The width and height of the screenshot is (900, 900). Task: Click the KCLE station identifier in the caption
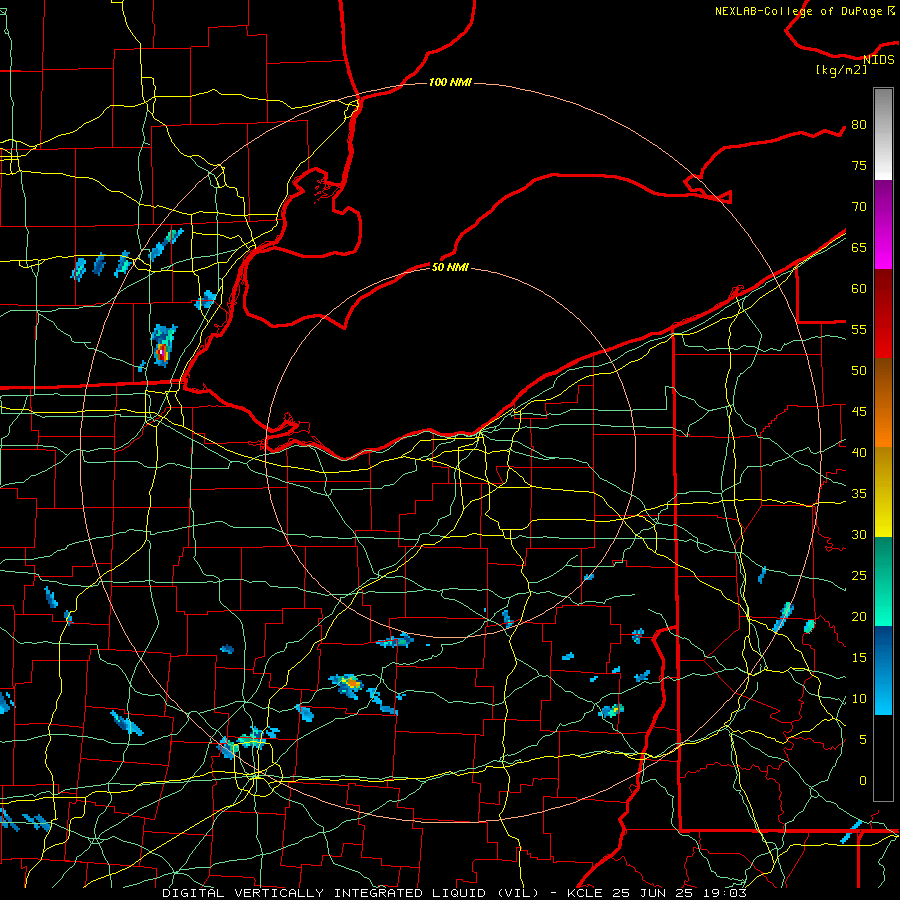585,893
